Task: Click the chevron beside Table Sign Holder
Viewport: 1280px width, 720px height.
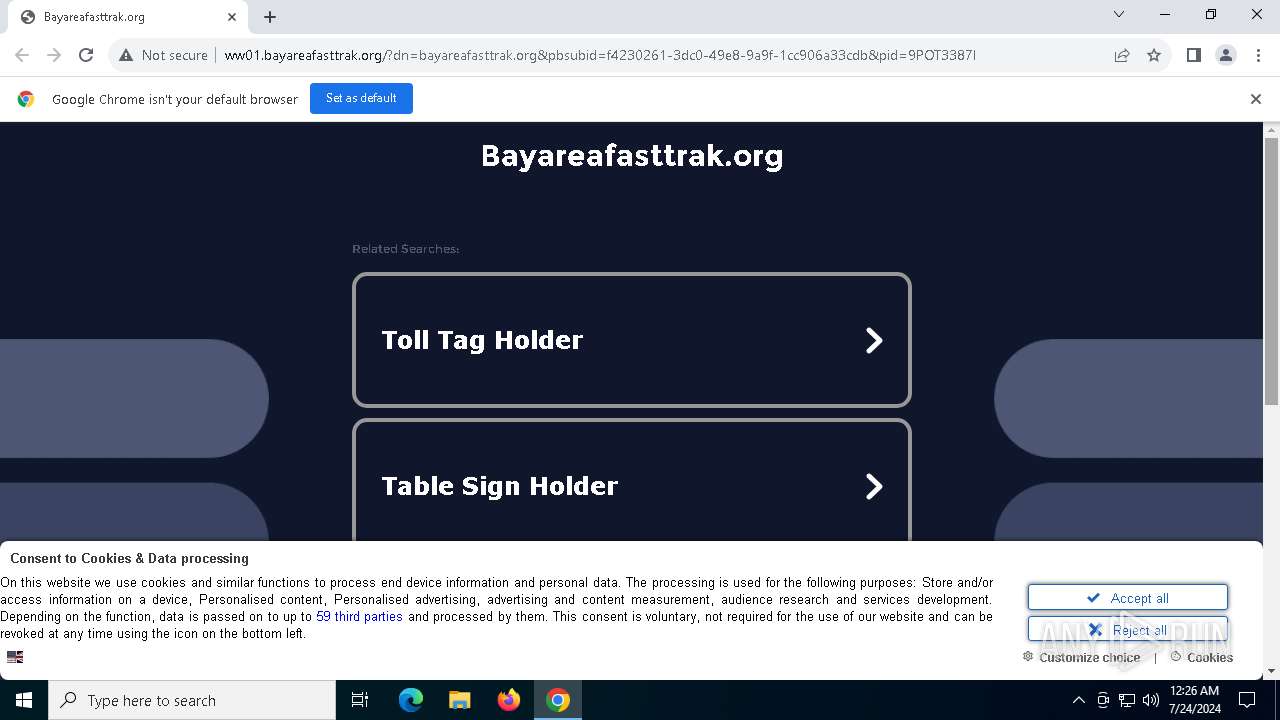Action: click(x=873, y=487)
